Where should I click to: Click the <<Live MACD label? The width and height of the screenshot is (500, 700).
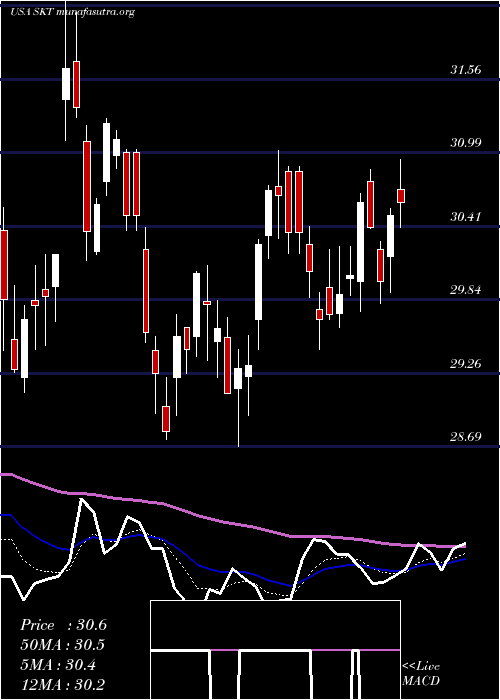(x=421, y=674)
